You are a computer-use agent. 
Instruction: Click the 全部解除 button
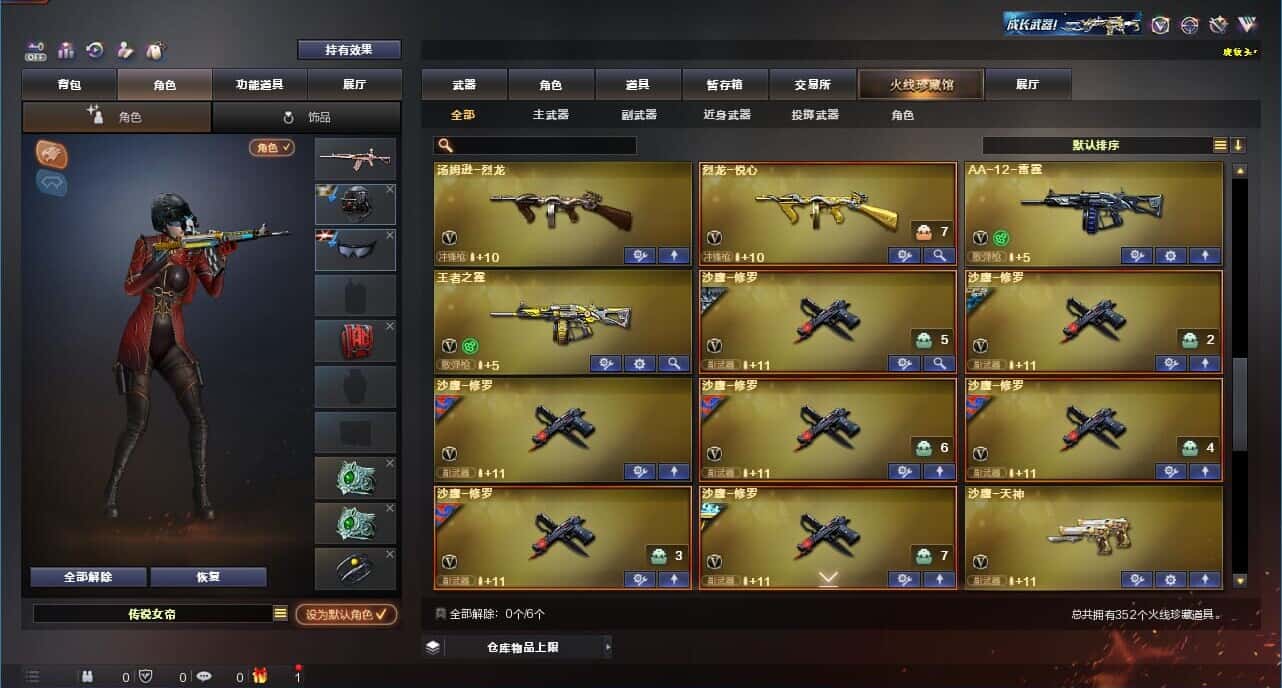coord(88,577)
